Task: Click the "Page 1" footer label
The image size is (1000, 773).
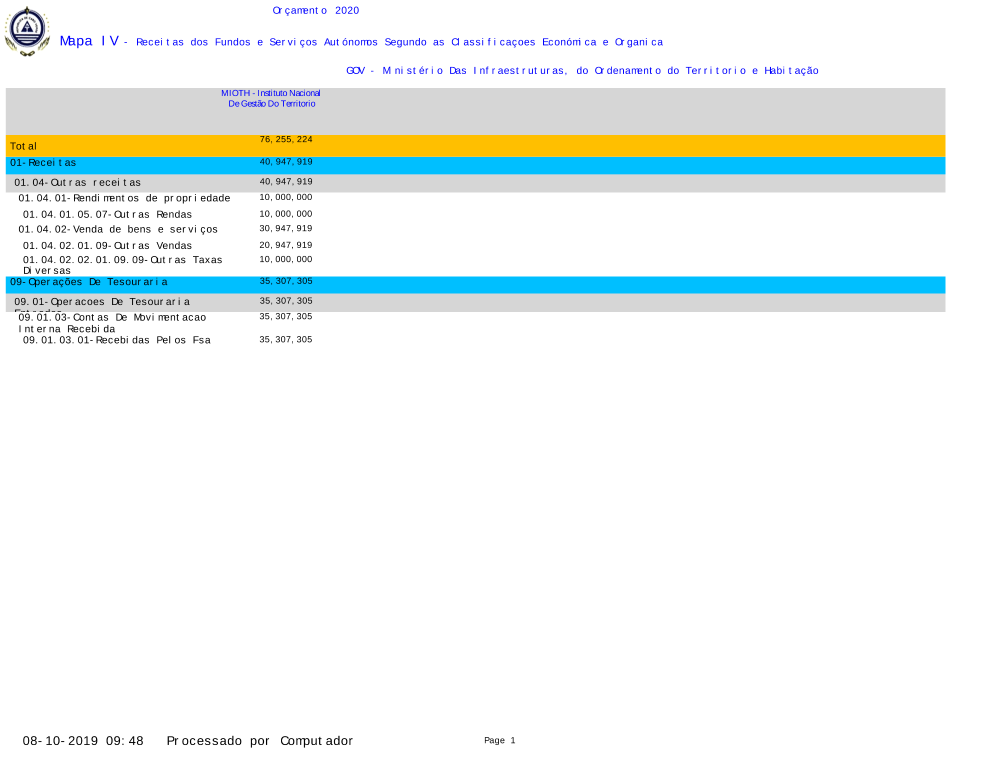Action: pyautogui.click(x=499, y=741)
